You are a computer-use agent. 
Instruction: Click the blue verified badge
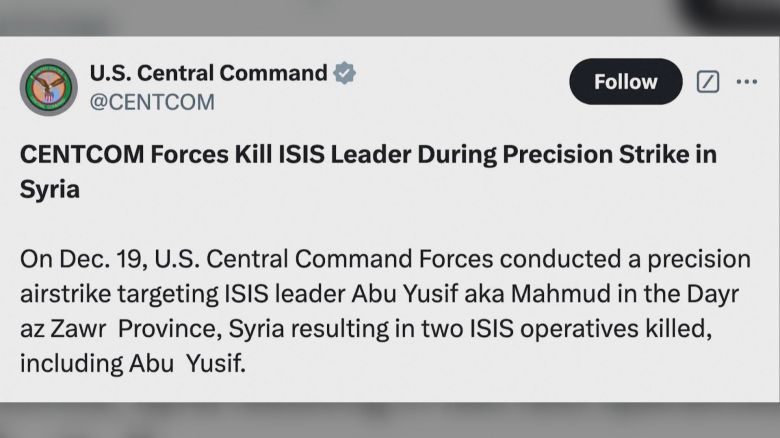click(345, 73)
